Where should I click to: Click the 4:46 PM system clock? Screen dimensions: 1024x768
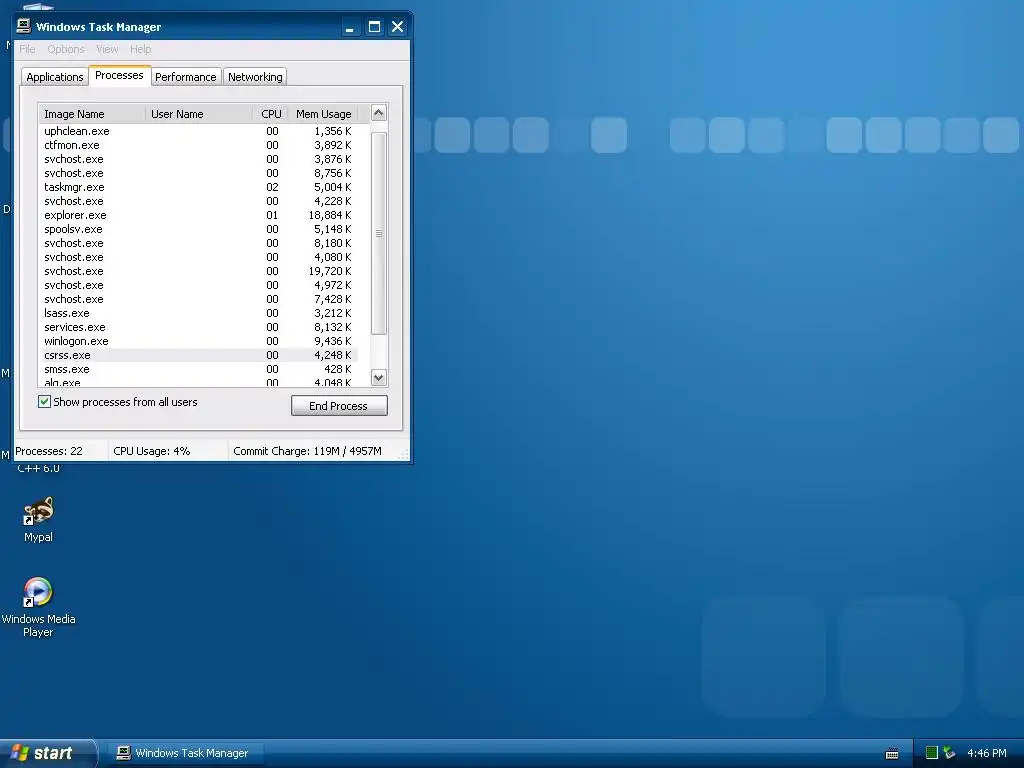[x=986, y=753]
